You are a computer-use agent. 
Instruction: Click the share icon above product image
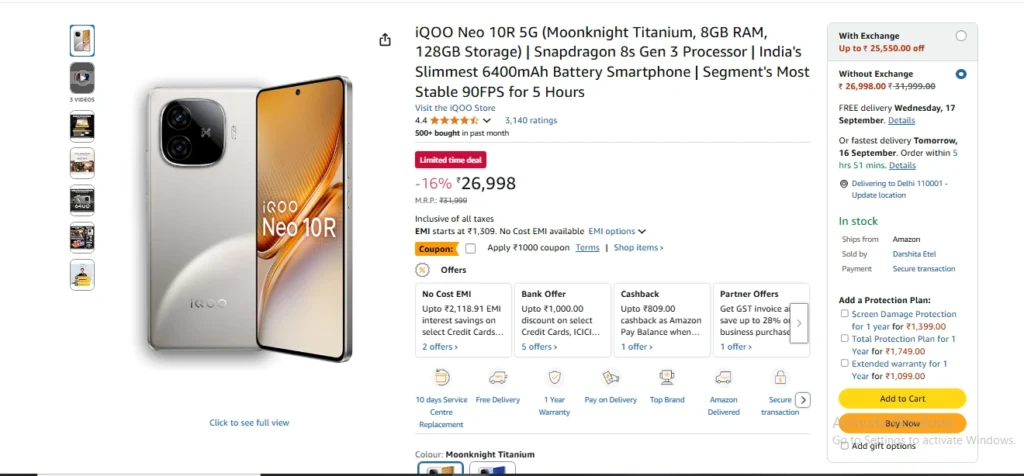pos(385,40)
